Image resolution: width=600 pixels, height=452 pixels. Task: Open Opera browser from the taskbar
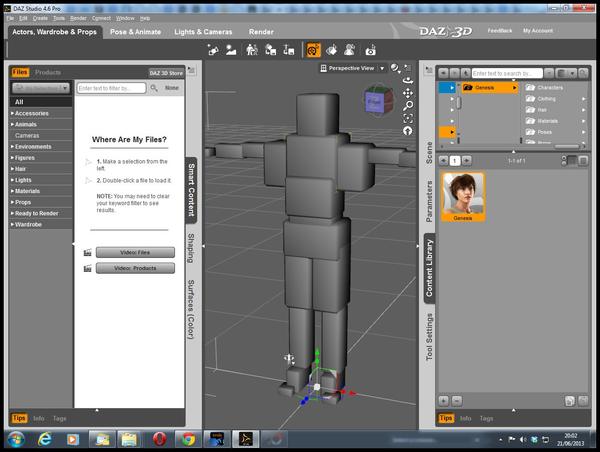click(160, 439)
